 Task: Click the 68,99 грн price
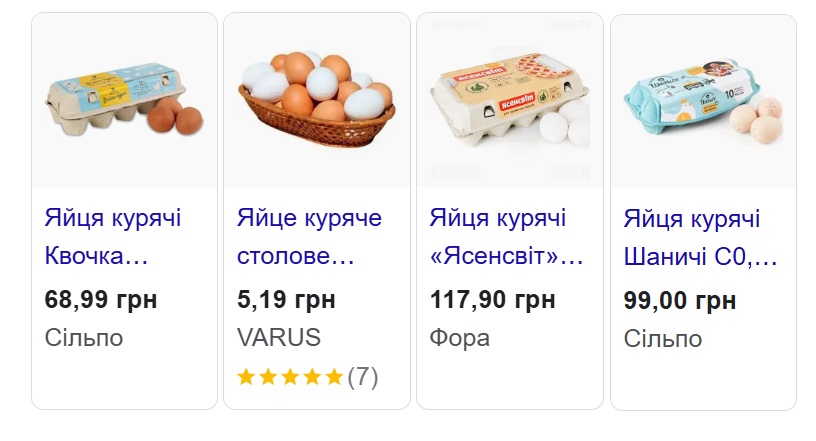101,298
